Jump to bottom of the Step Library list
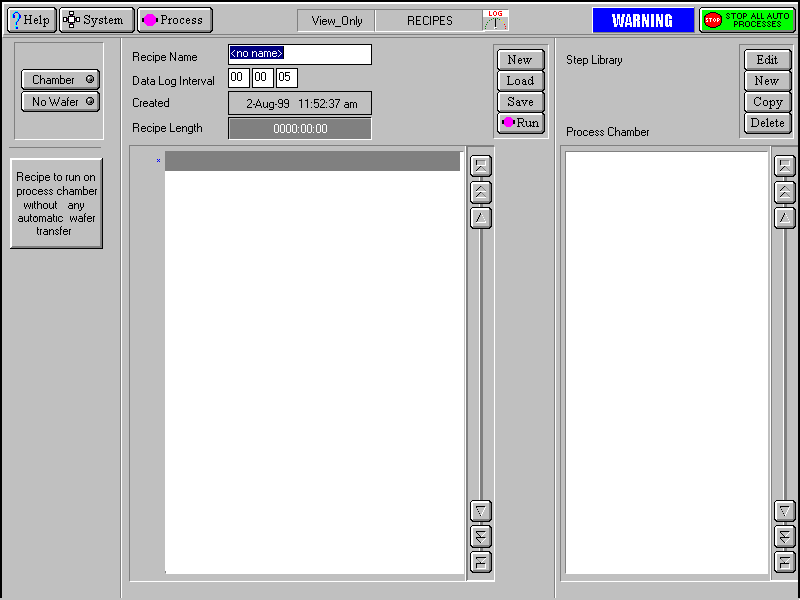The width and height of the screenshot is (800, 600). 785,562
